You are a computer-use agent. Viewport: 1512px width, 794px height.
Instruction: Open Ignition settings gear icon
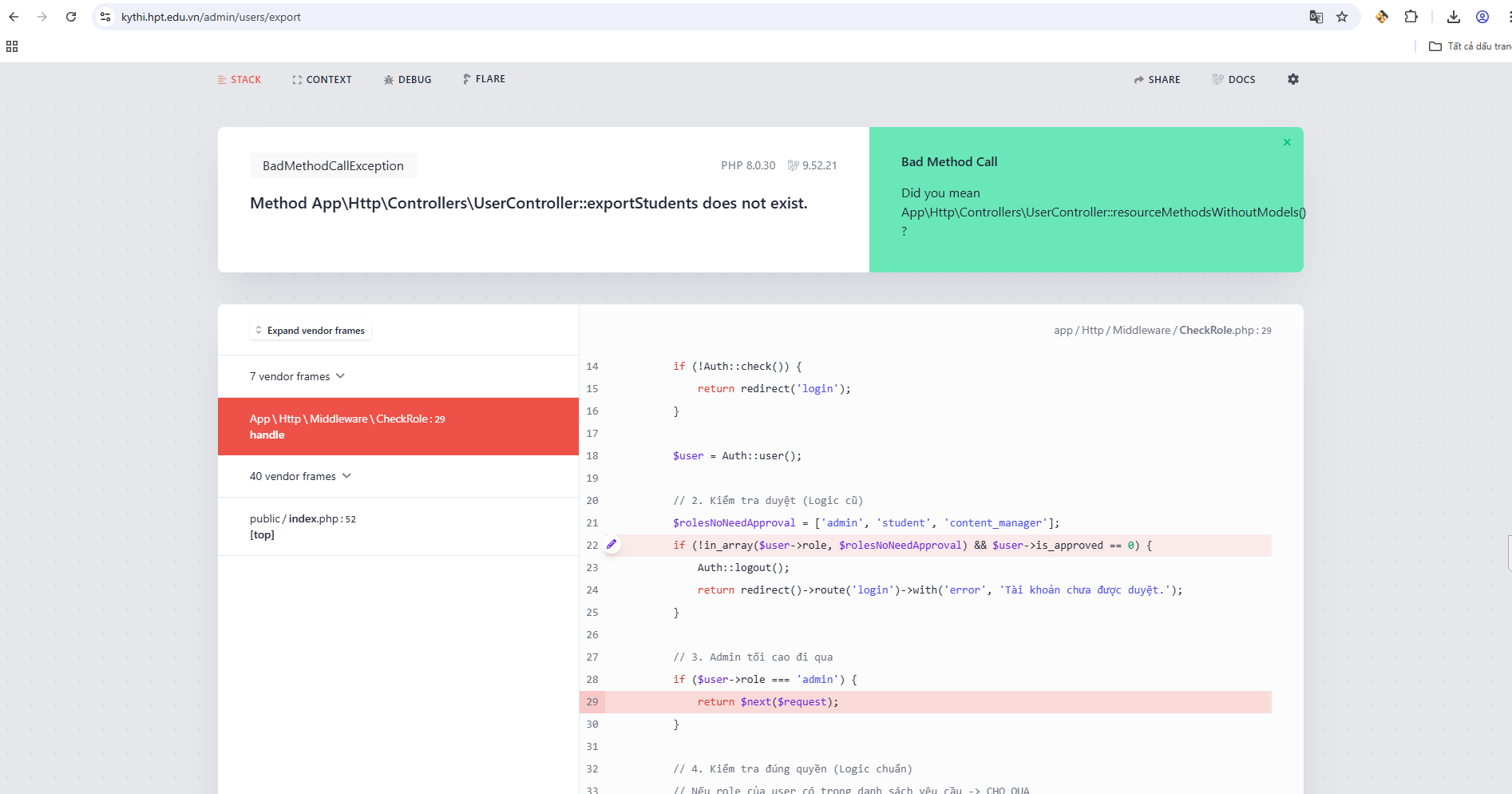pos(1293,79)
